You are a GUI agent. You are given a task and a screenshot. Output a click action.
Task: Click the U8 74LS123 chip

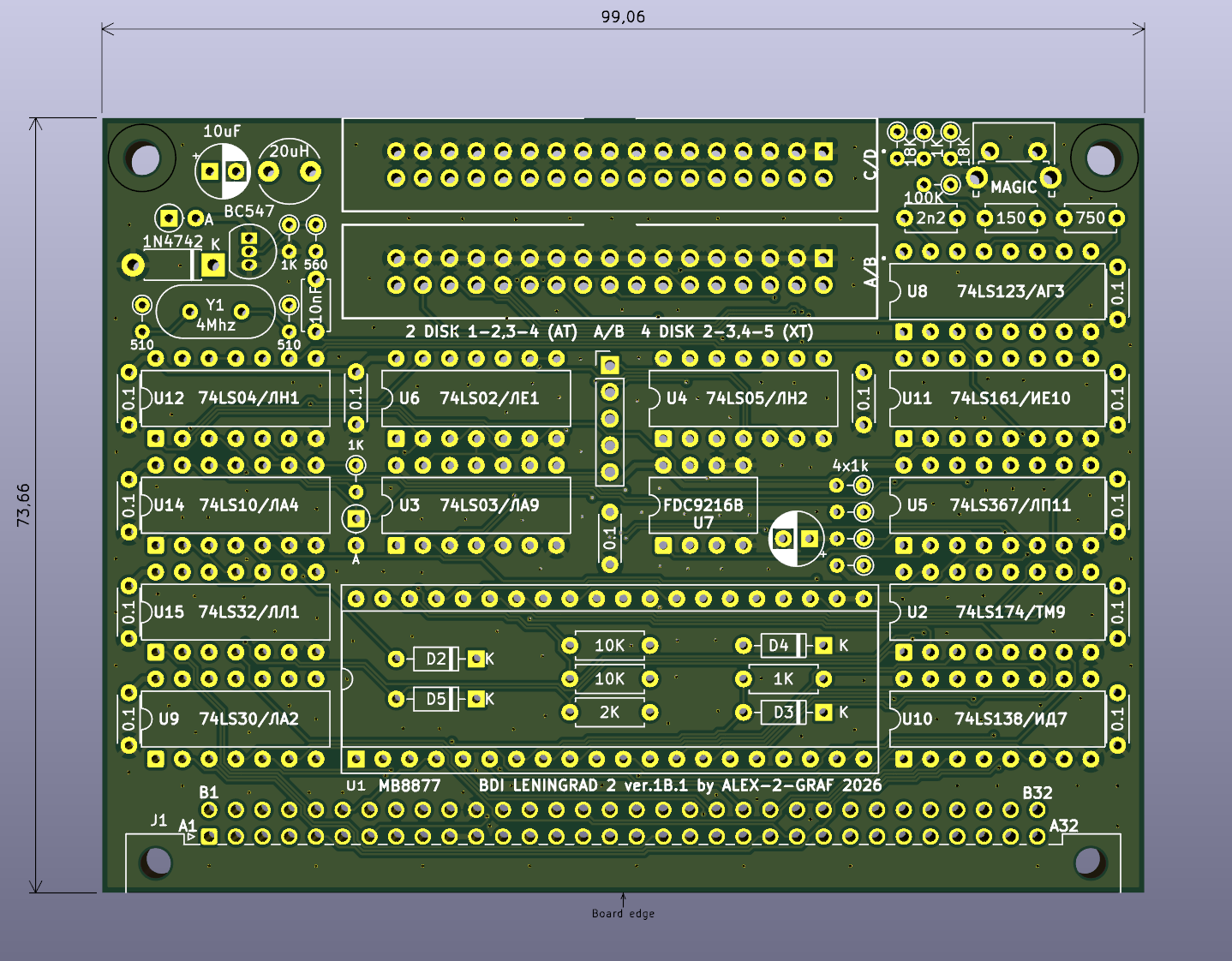996,292
